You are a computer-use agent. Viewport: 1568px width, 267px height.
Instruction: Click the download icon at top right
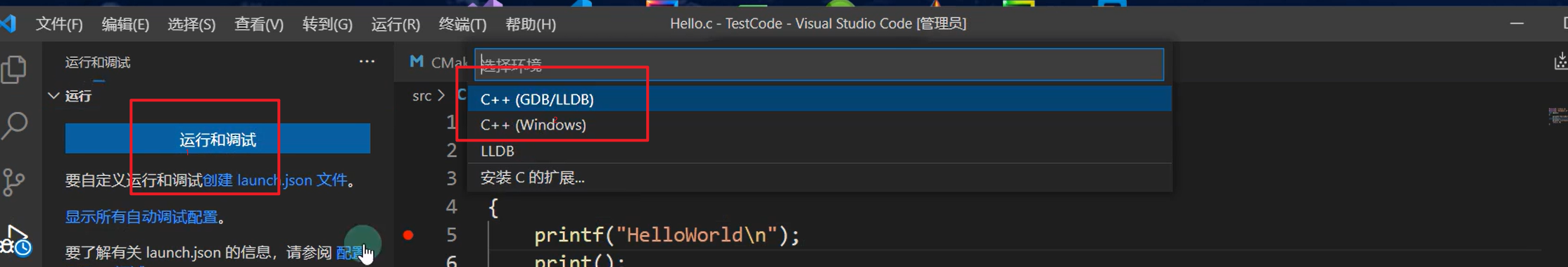point(1560,63)
